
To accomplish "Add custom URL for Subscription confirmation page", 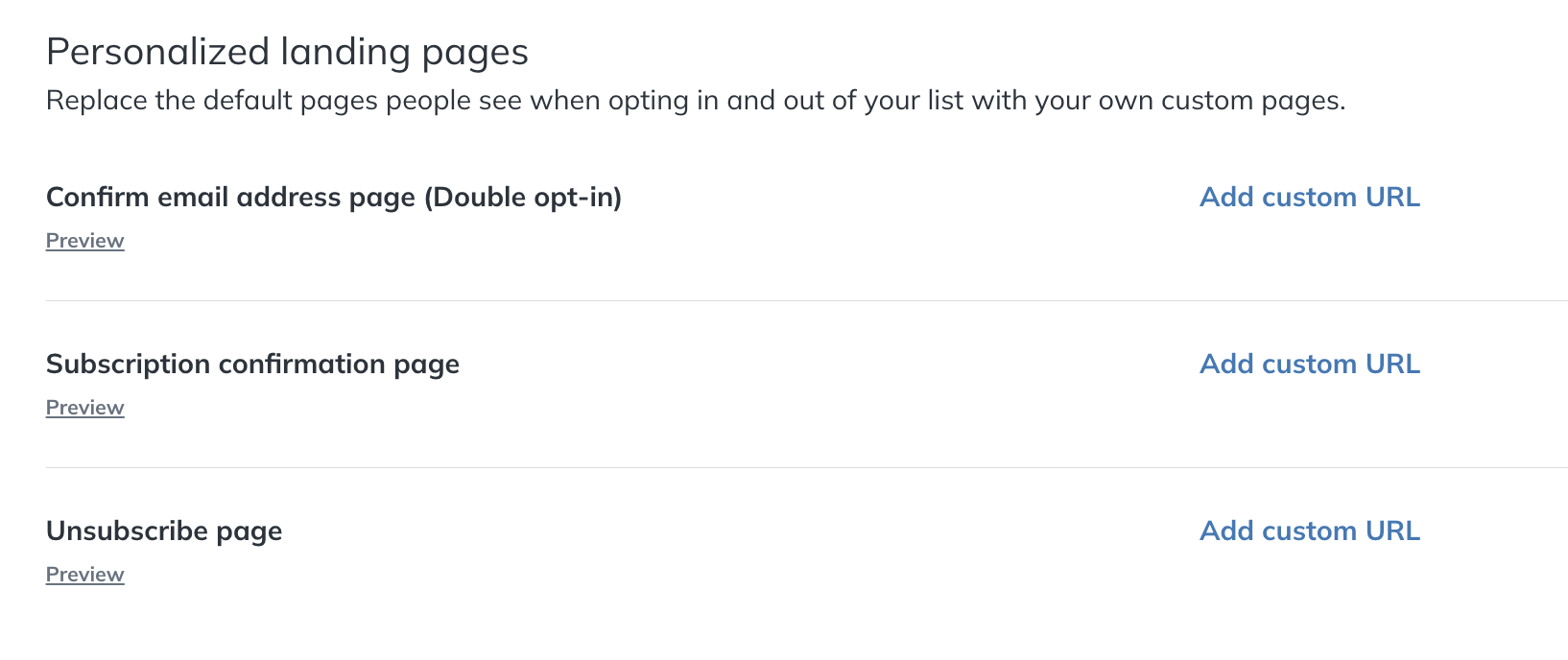I will coord(1309,365).
